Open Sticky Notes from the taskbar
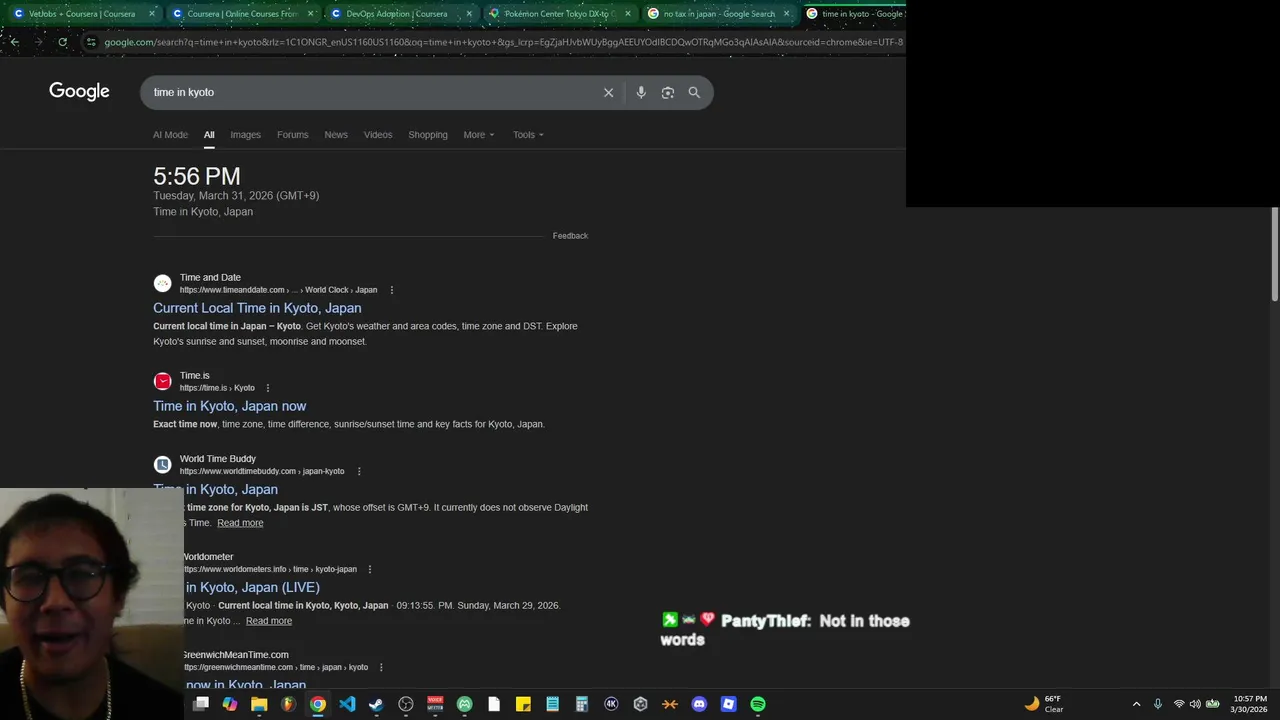The width and height of the screenshot is (1280, 720). click(523, 704)
